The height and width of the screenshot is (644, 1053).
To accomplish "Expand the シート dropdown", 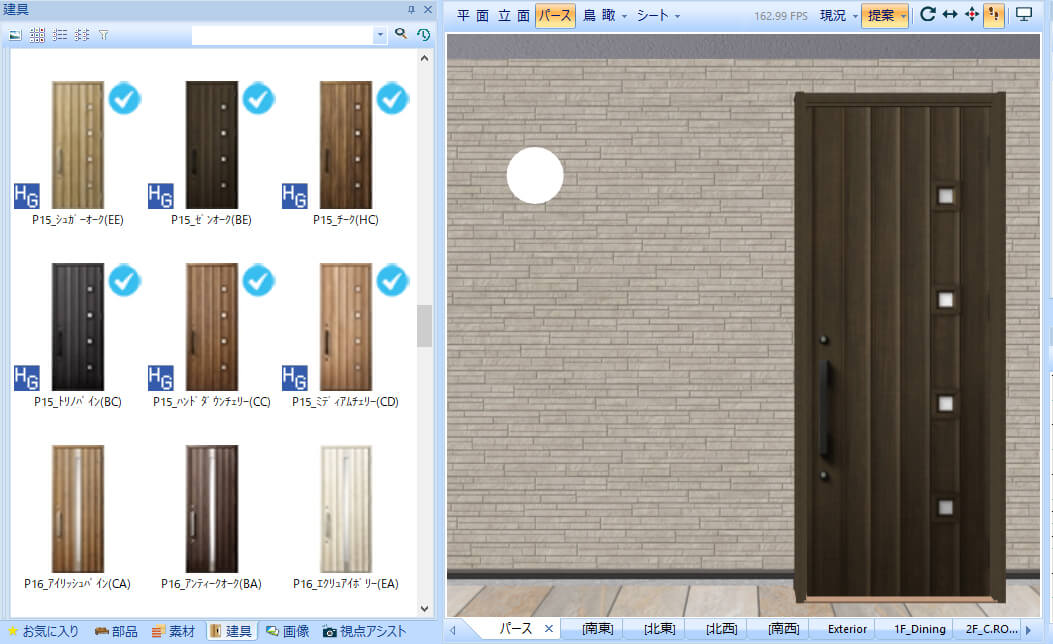I will pyautogui.click(x=677, y=16).
